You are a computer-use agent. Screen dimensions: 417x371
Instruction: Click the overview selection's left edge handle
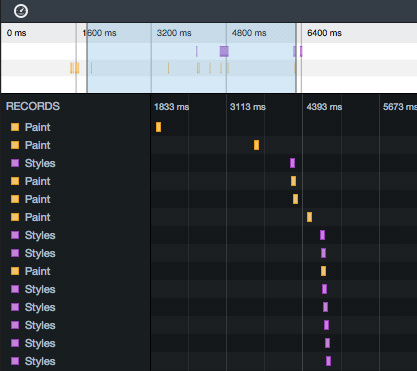[x=87, y=58]
